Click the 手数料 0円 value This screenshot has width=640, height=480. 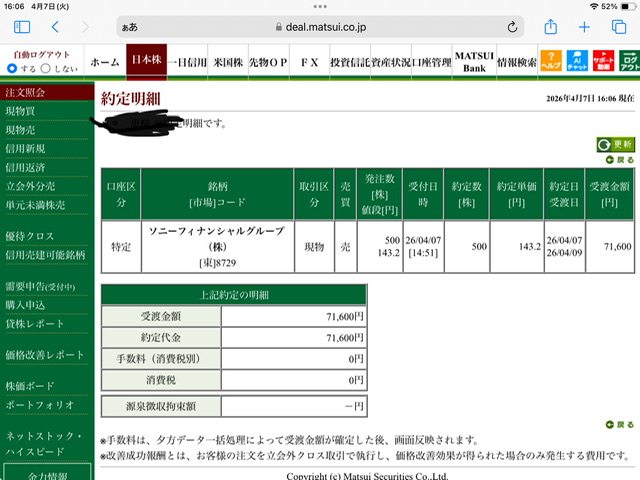pyautogui.click(x=356, y=359)
